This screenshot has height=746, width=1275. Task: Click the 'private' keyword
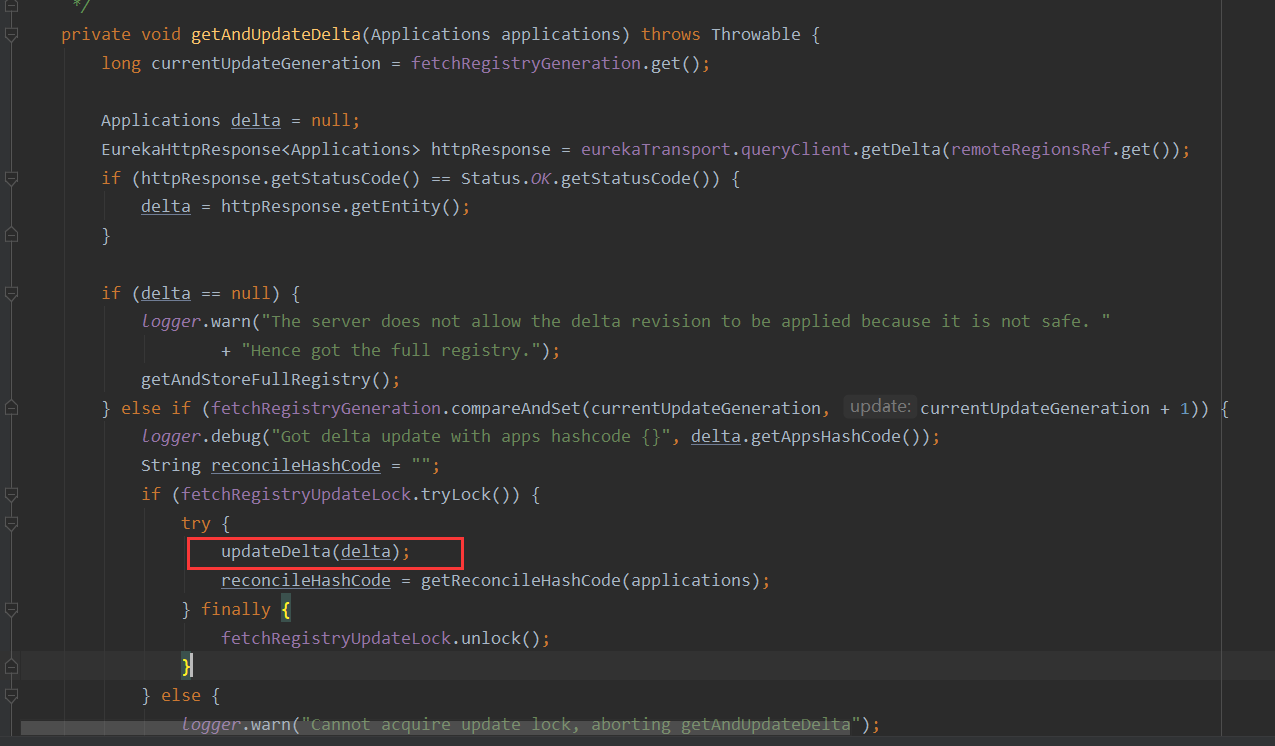(x=96, y=34)
